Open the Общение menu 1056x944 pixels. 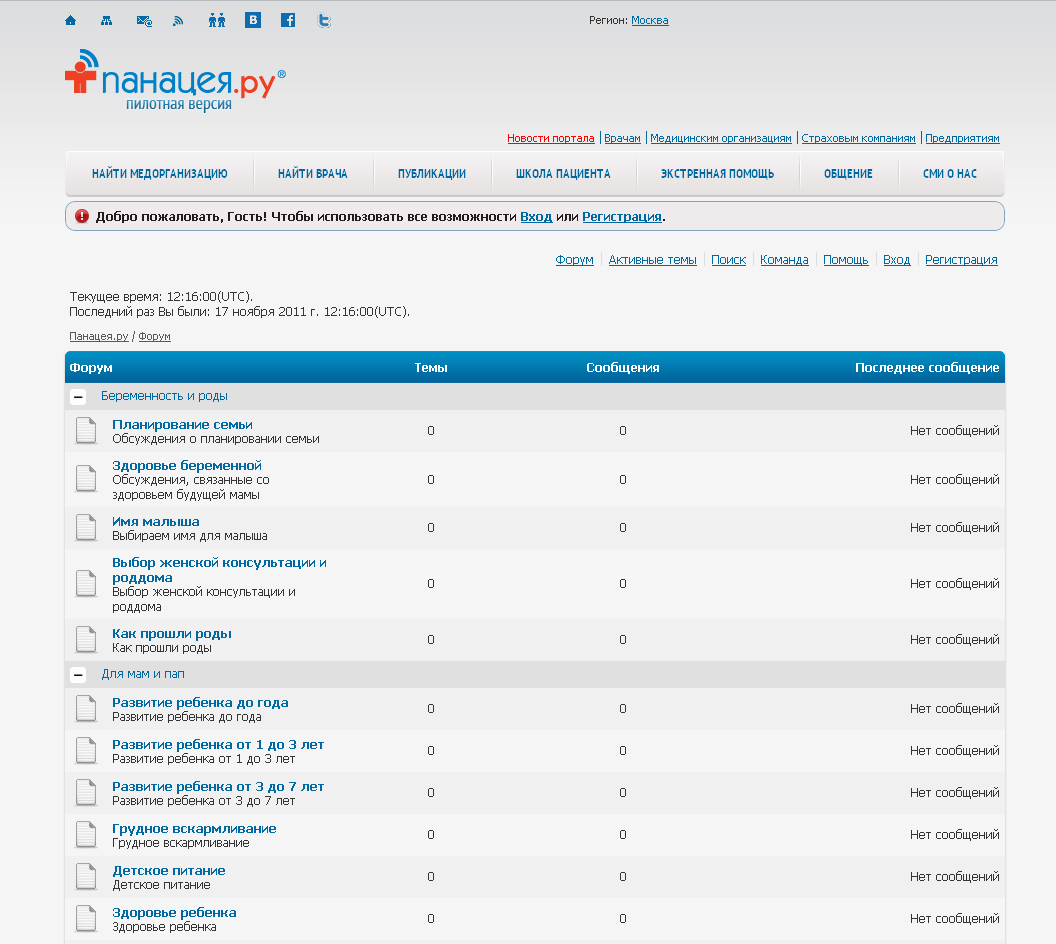[x=848, y=174]
